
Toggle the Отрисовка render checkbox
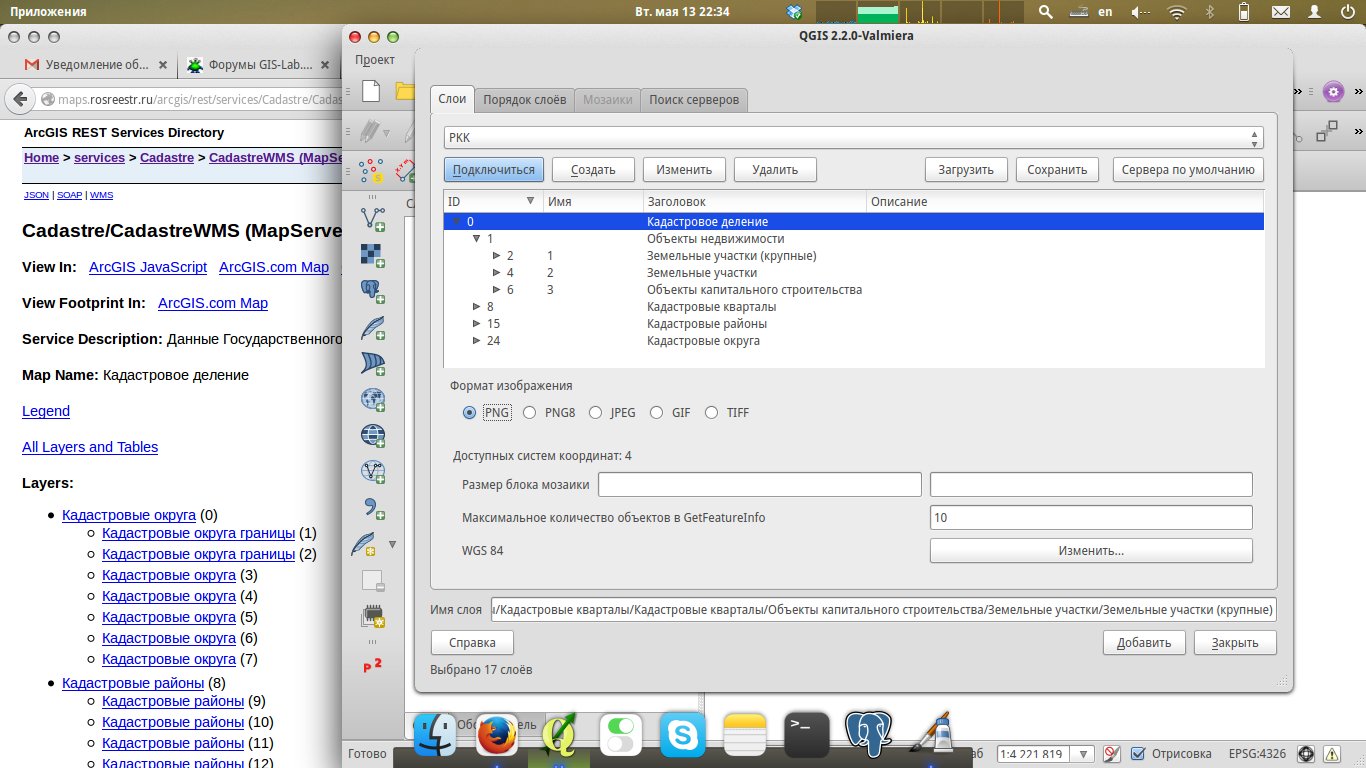[1138, 754]
